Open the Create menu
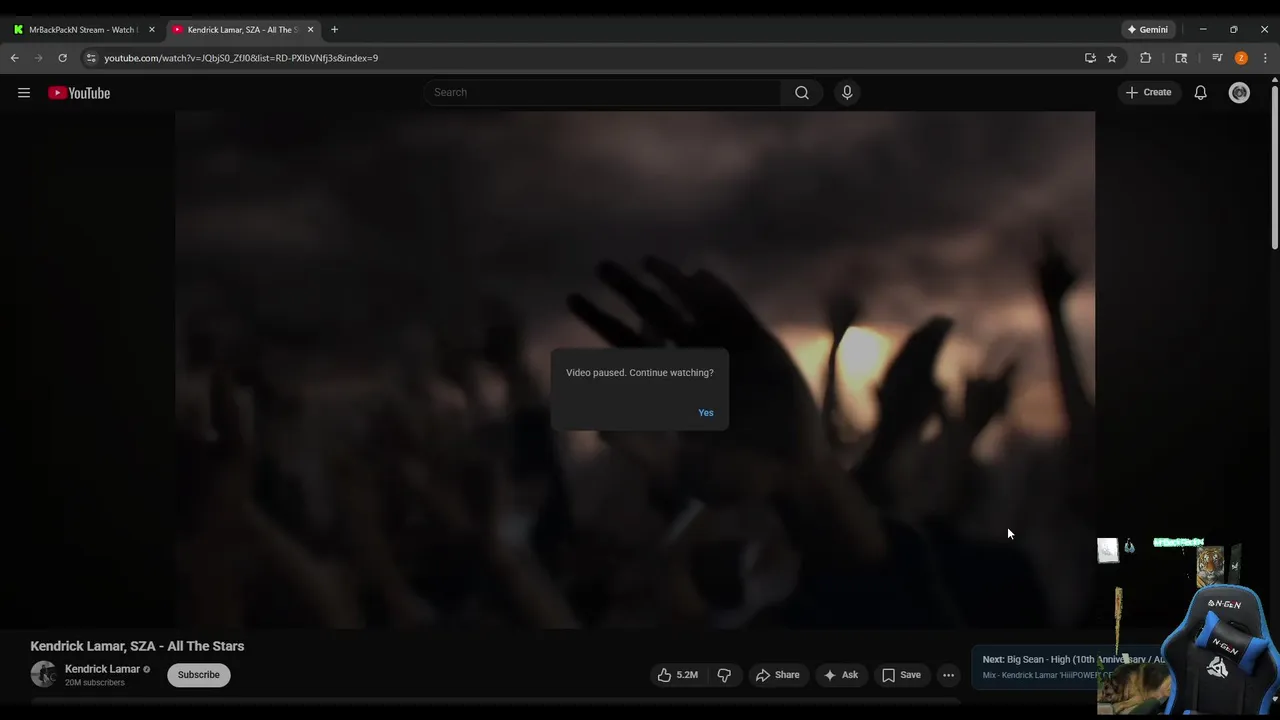The width and height of the screenshot is (1280, 720). pyautogui.click(x=1148, y=92)
